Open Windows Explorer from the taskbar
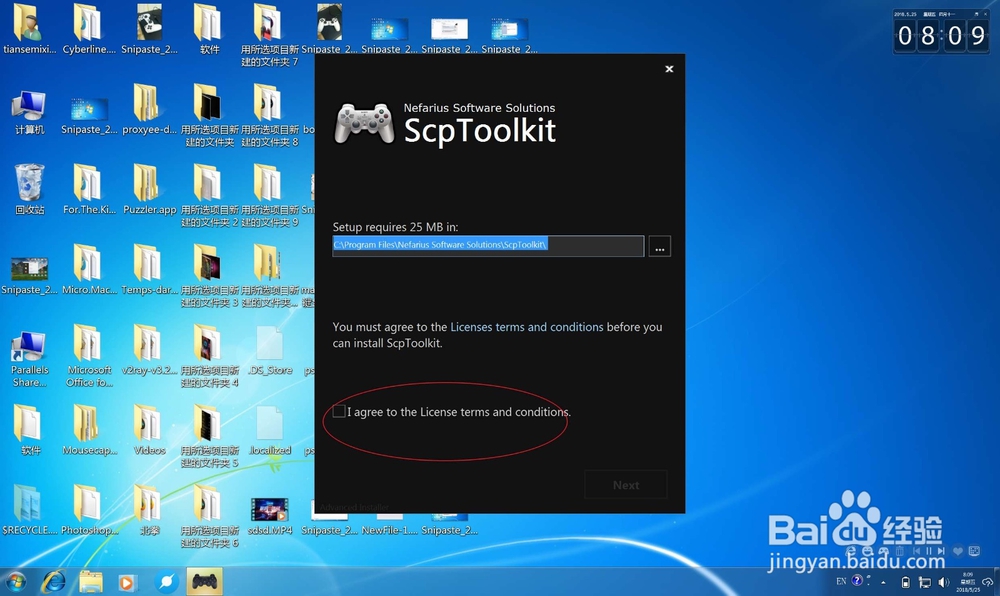The width and height of the screenshot is (1000, 596). click(91, 582)
